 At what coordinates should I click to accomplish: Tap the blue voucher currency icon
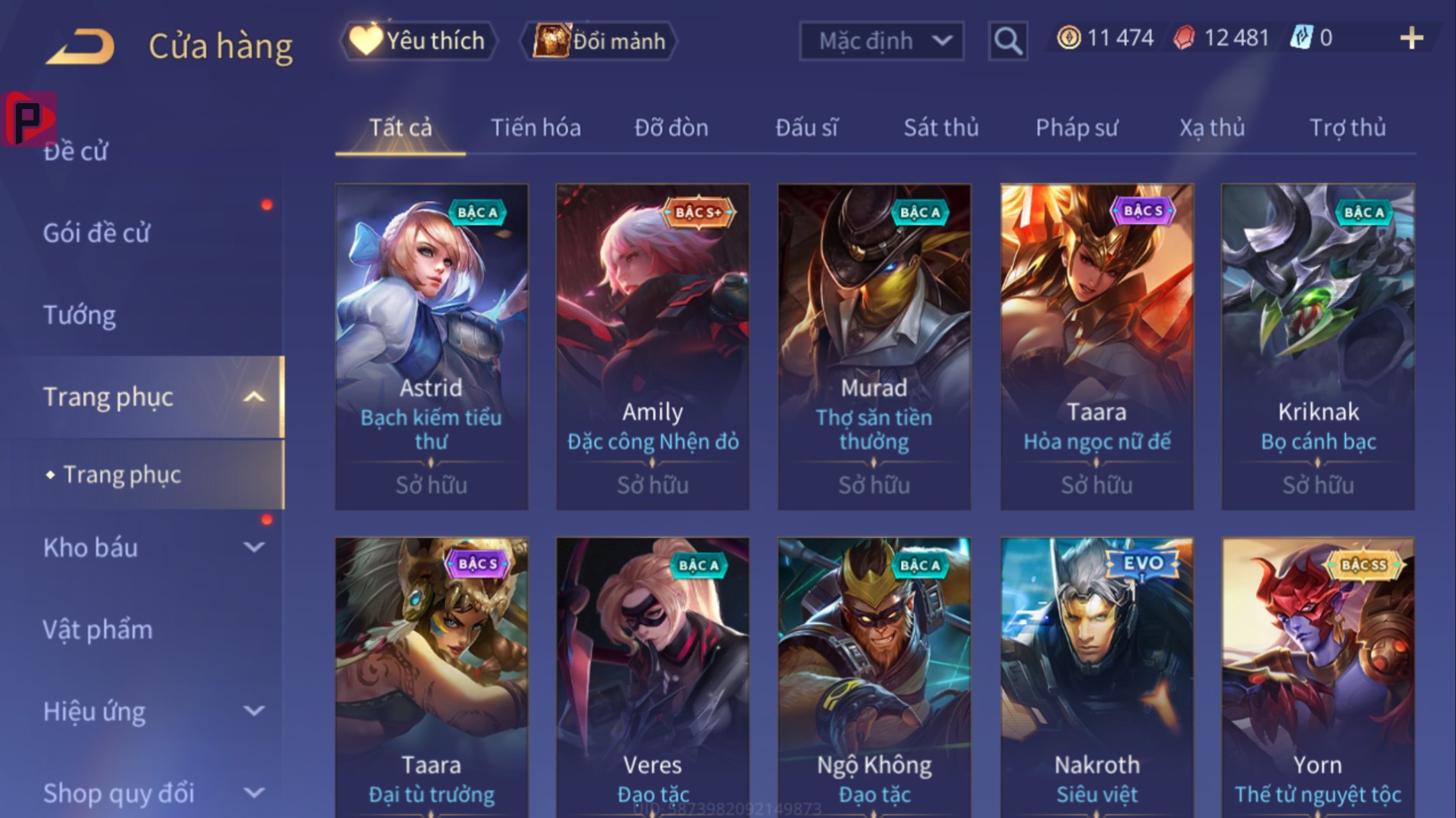click(1301, 37)
